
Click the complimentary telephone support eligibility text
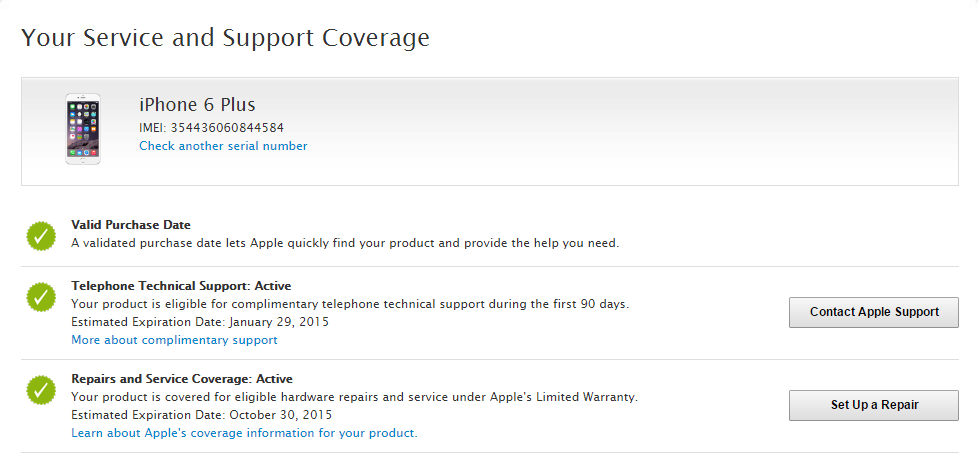pos(350,304)
